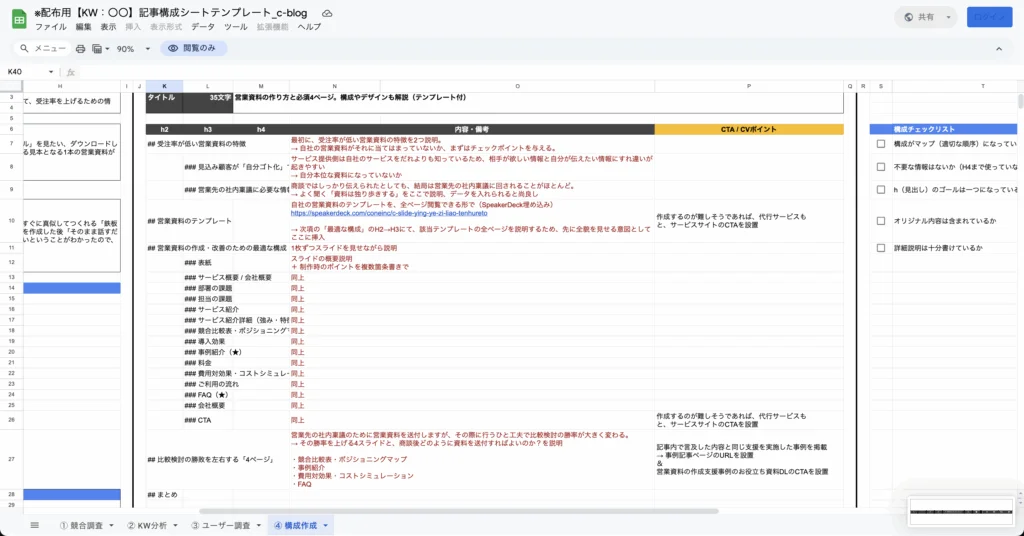Expand the 共有 share dropdown arrow

coord(948,17)
